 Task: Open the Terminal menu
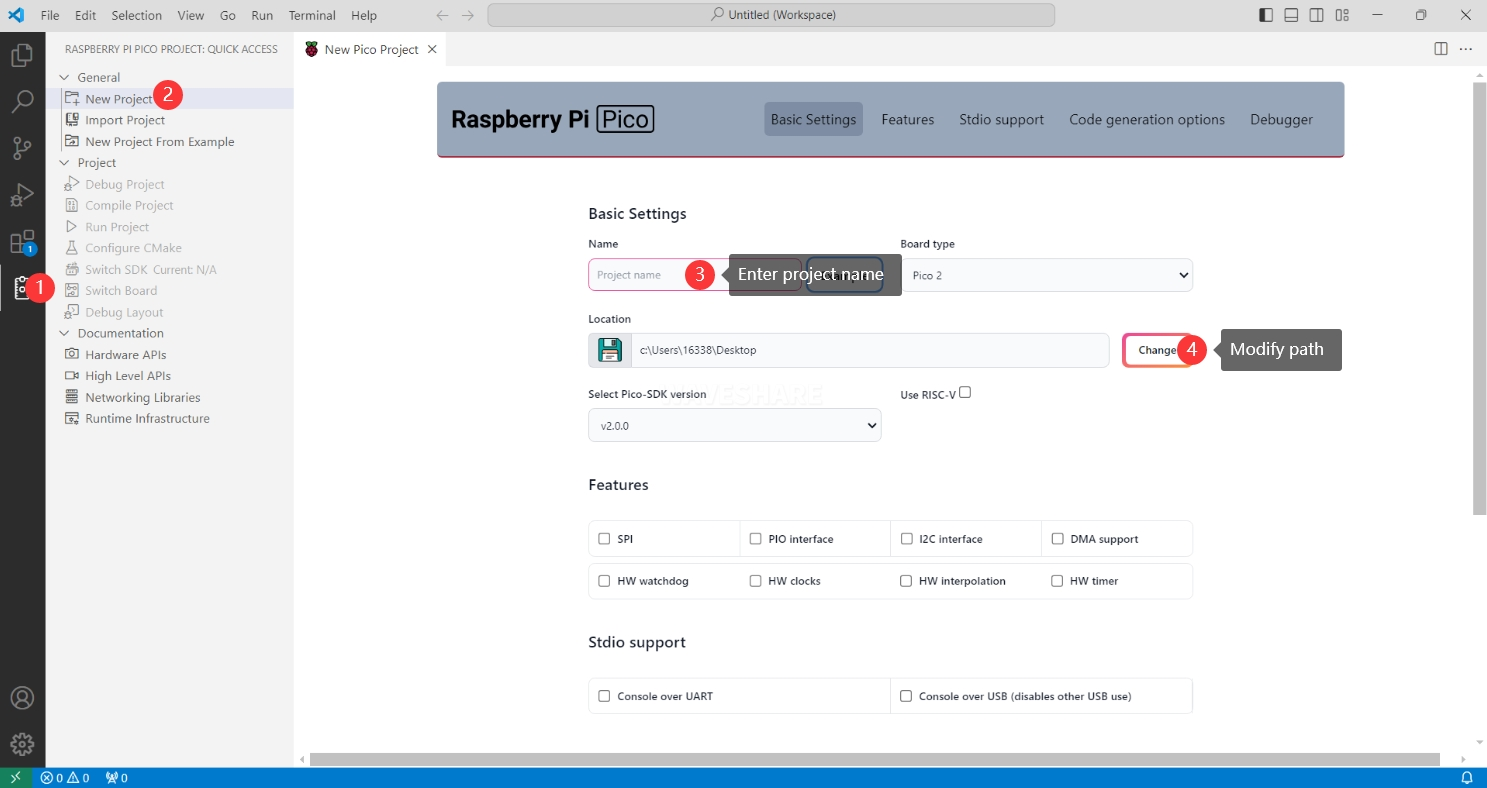pyautogui.click(x=312, y=15)
